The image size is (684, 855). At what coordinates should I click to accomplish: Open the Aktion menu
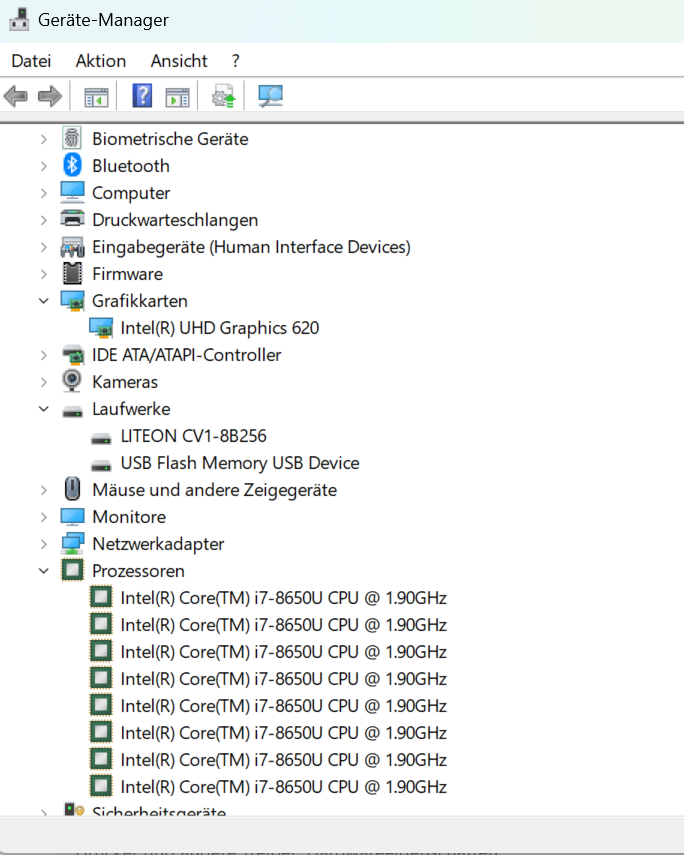tap(101, 61)
